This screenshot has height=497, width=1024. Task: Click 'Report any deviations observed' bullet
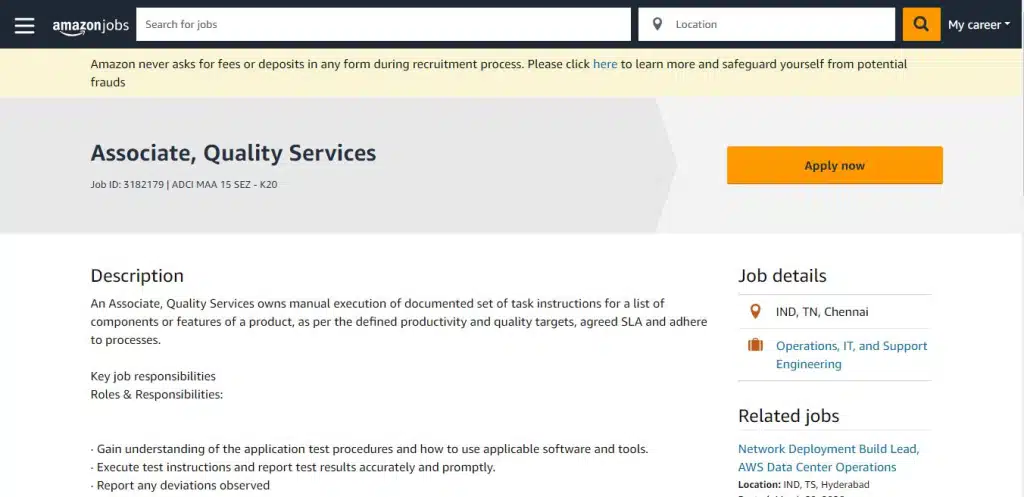coord(180,485)
